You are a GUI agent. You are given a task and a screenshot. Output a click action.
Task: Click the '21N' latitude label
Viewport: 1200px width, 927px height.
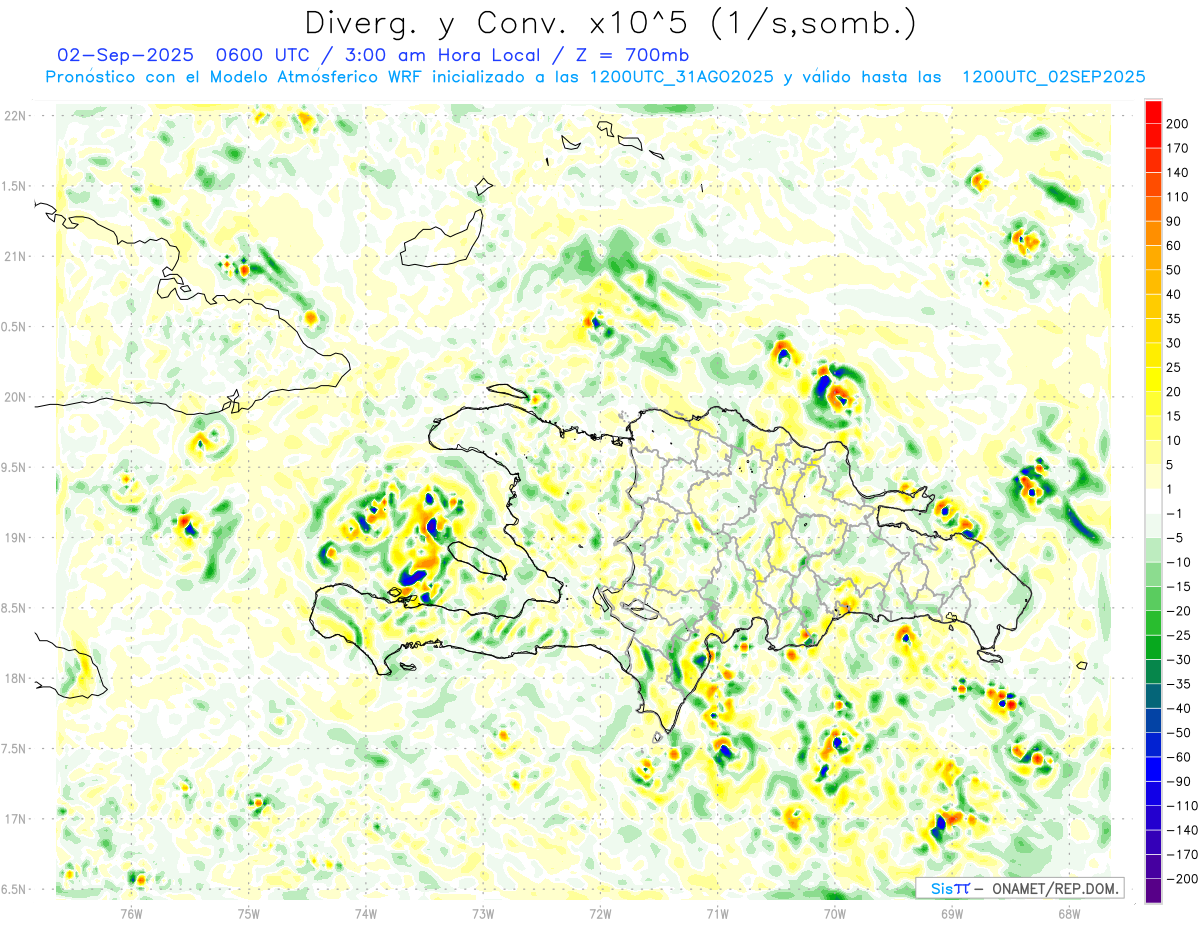pyautogui.click(x=16, y=257)
